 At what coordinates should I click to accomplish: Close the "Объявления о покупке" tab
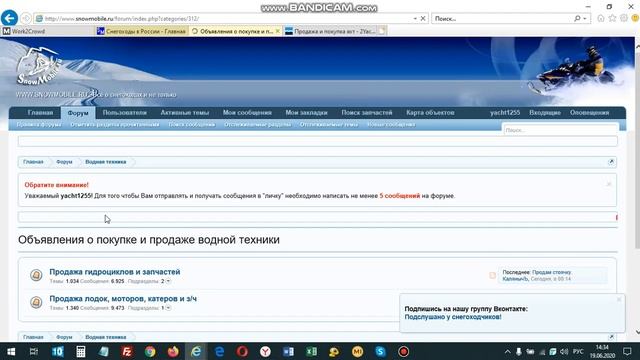pyautogui.click(x=278, y=31)
